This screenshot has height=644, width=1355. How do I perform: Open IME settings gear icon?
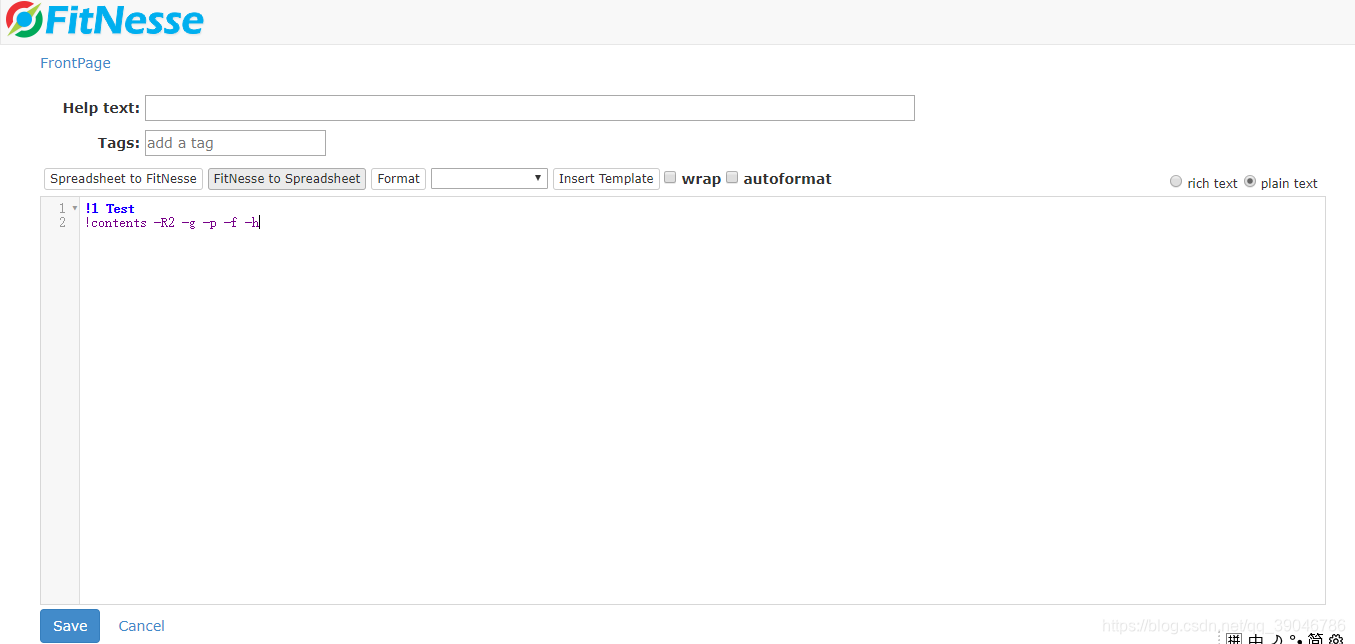click(x=1336, y=639)
